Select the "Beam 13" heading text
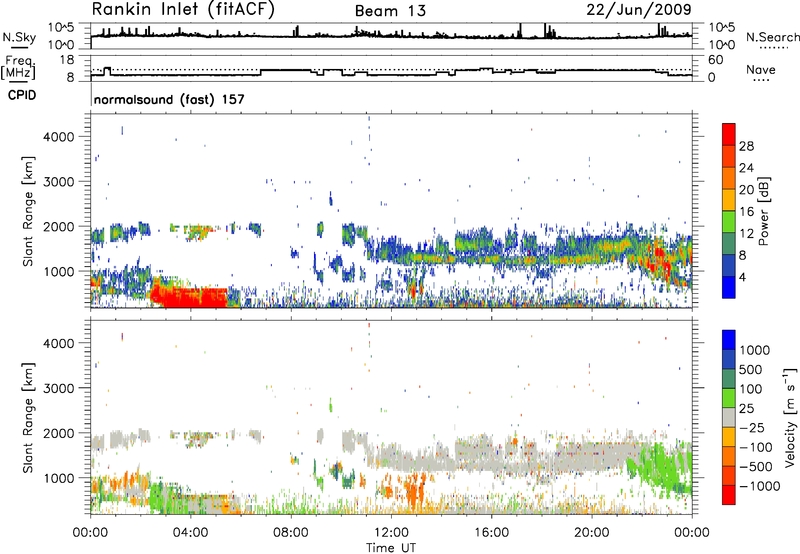800x554 pixels. (x=390, y=11)
